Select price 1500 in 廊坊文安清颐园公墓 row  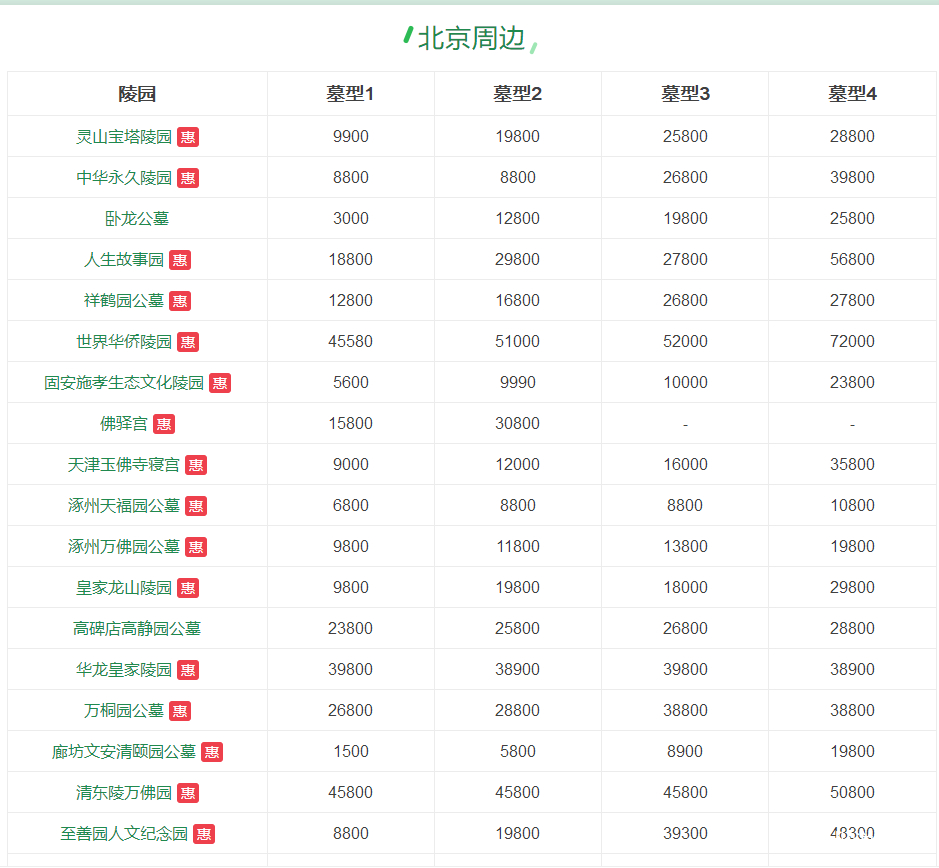tap(351, 751)
